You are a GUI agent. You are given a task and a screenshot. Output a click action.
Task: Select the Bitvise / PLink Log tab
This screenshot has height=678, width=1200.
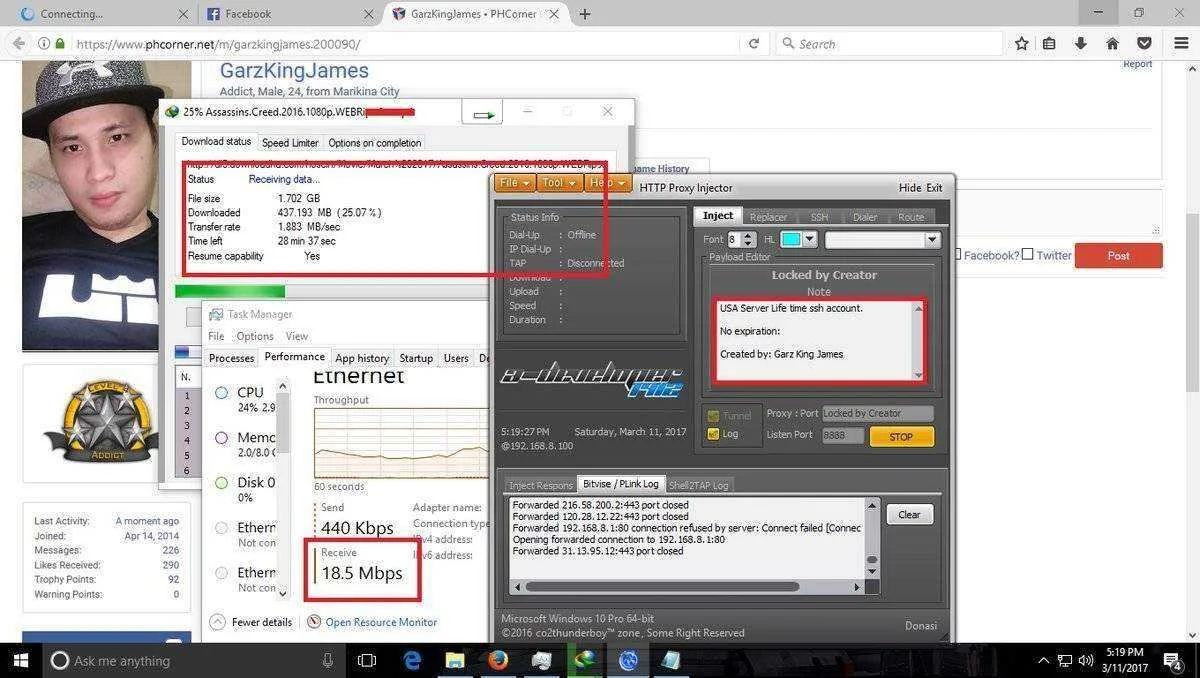(x=621, y=484)
